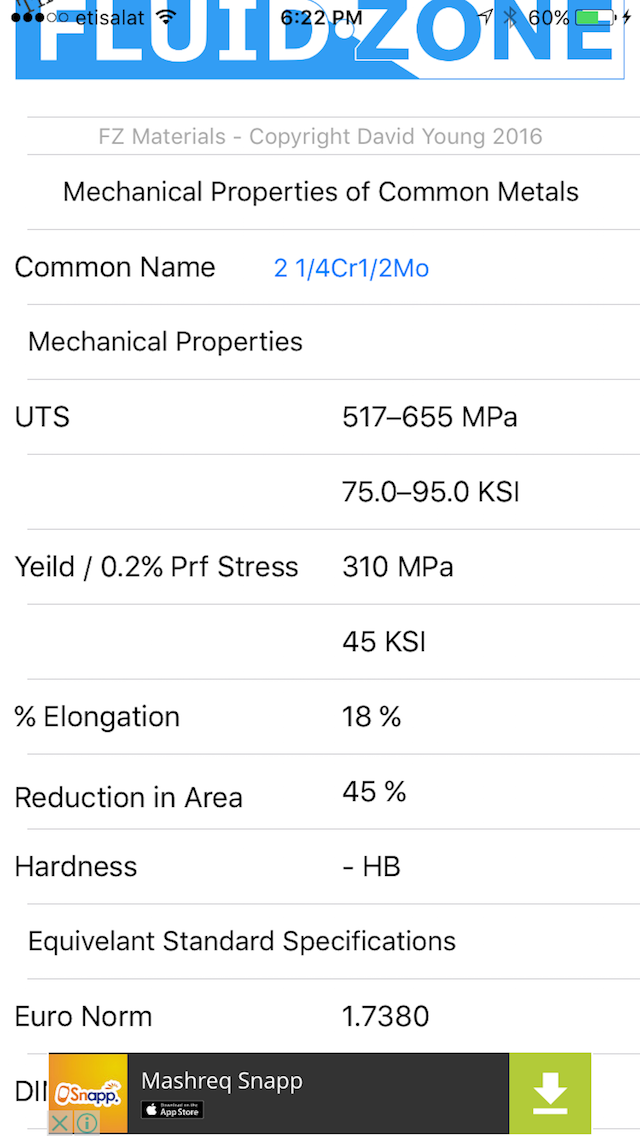Close the ad with the X icon
Image resolution: width=640 pixels, height=1136 pixels.
[x=61, y=1122]
